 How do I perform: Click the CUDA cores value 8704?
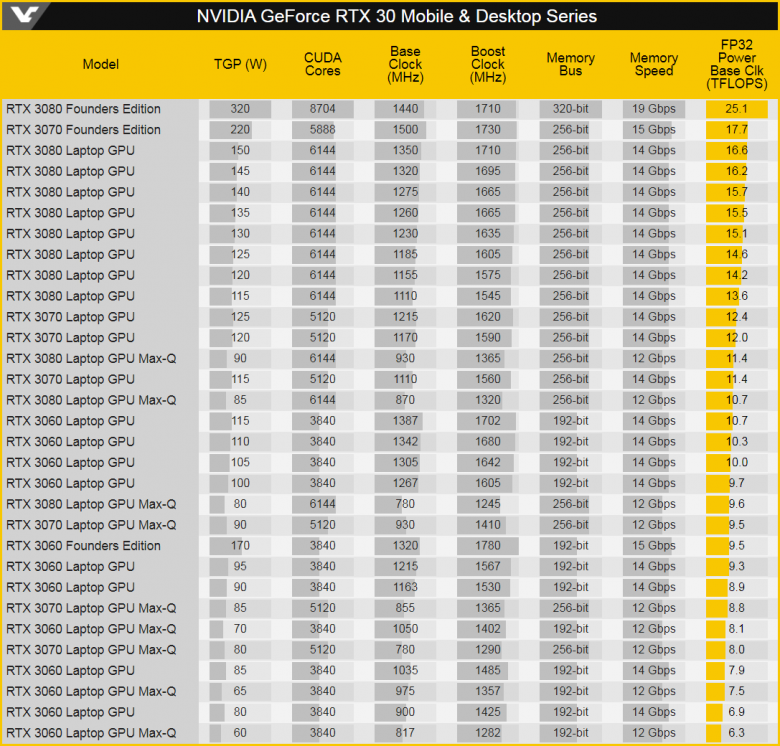(x=323, y=109)
